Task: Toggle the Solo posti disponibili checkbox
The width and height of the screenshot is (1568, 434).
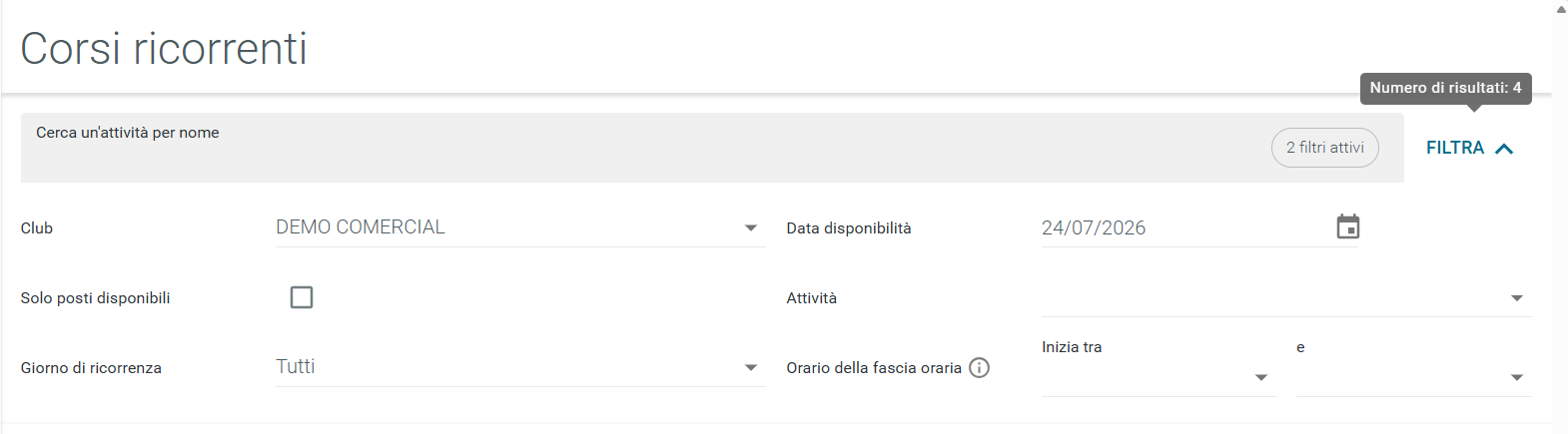Action: (x=302, y=297)
